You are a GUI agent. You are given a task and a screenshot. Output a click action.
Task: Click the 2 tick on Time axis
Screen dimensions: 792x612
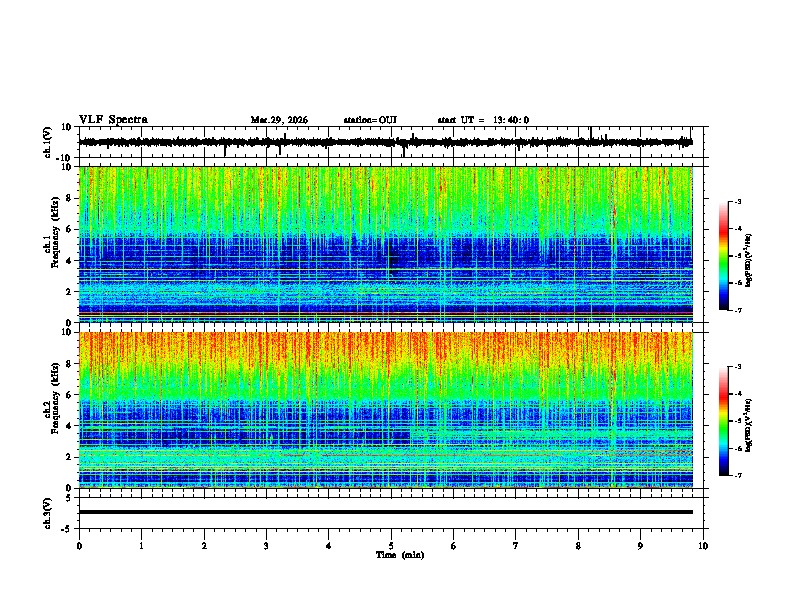click(204, 546)
